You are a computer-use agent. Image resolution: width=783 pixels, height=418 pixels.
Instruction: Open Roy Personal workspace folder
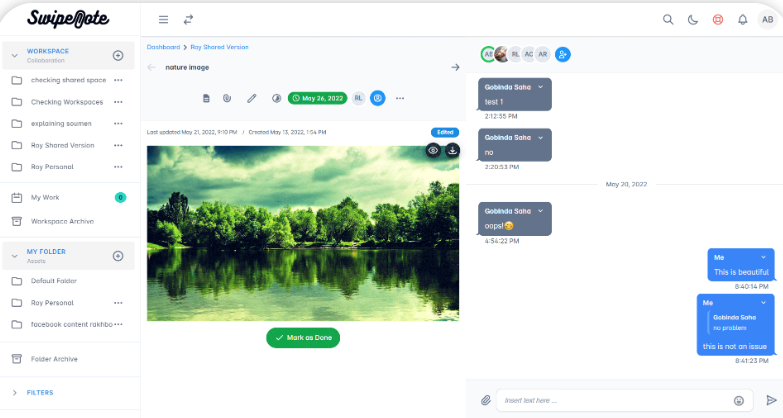point(52,167)
